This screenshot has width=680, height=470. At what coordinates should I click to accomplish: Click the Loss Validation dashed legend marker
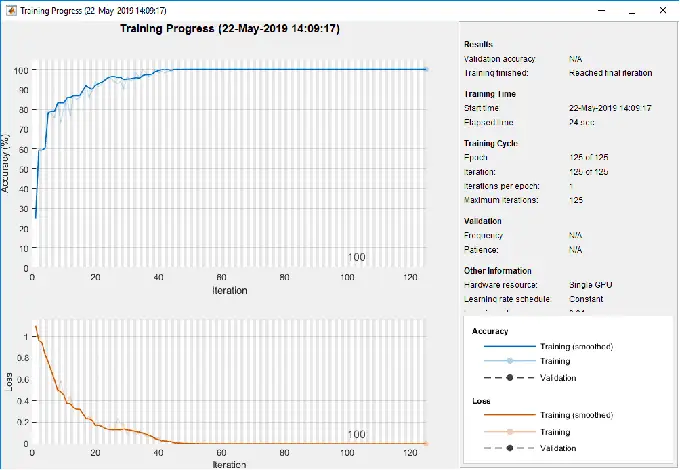pos(509,449)
